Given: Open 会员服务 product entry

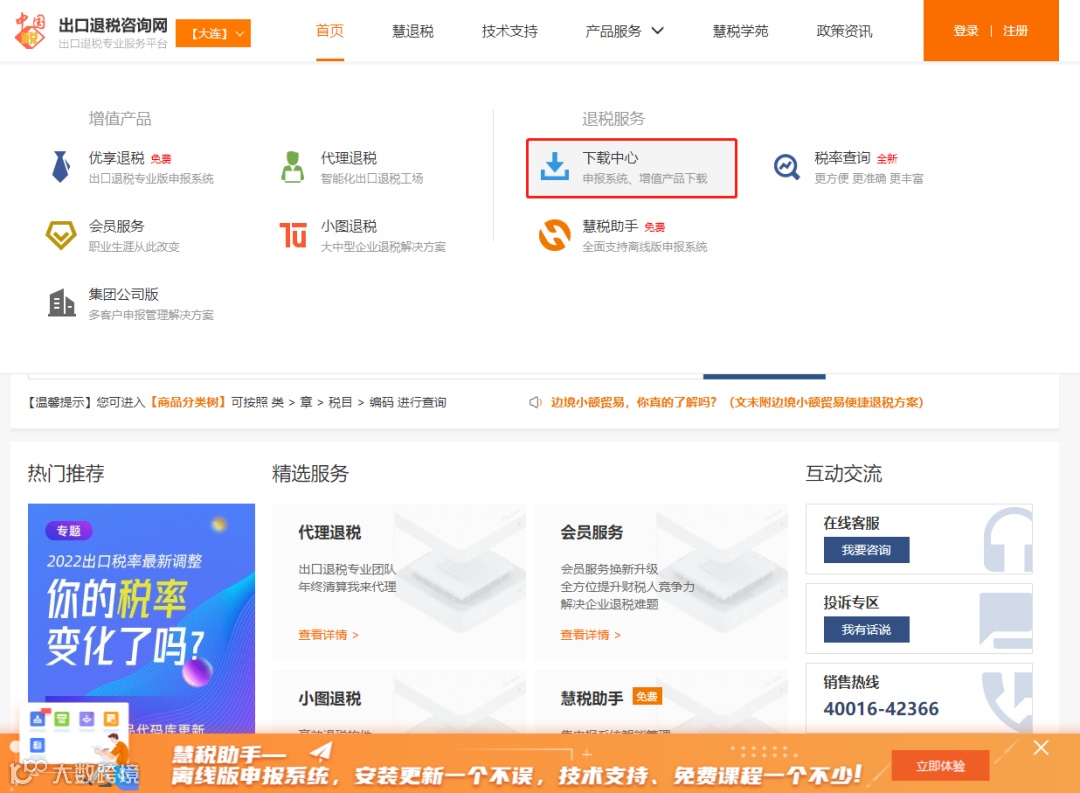Looking at the screenshot, I should coord(134,236).
